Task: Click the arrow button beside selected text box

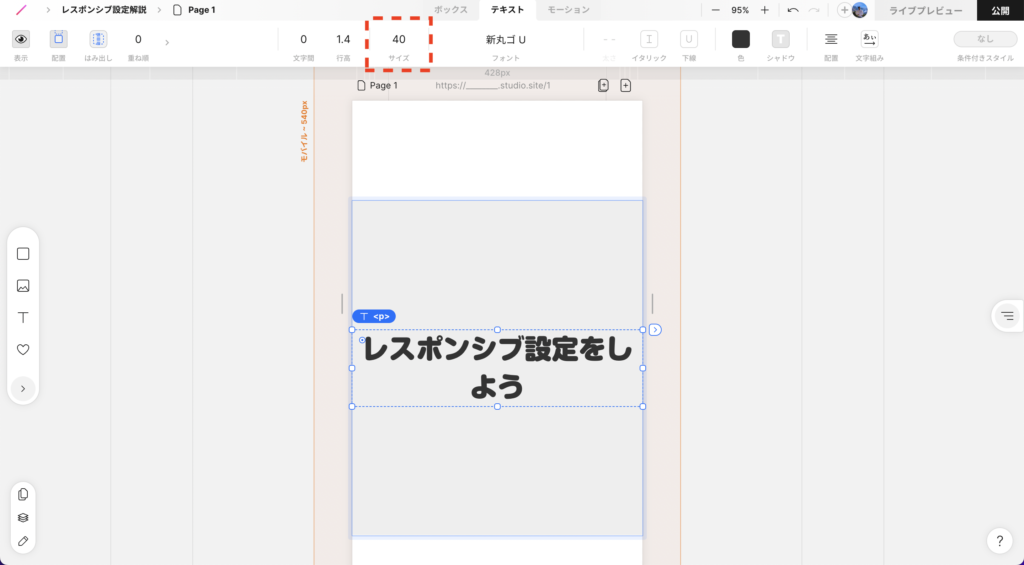Action: tap(655, 330)
